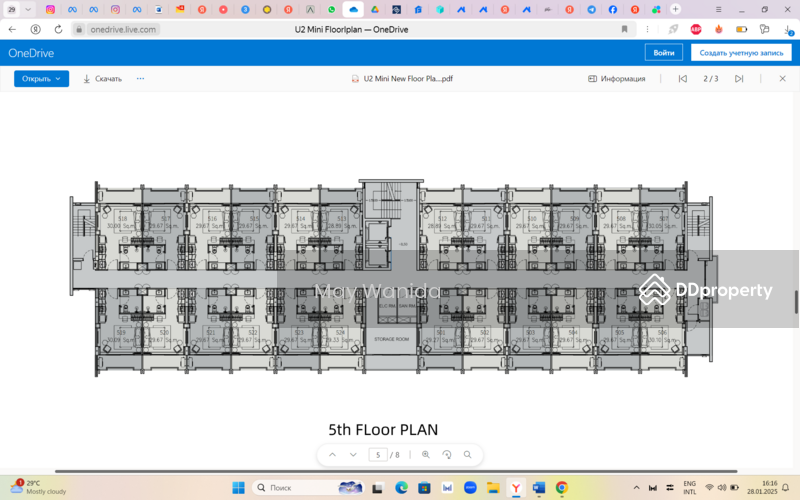Switch to the WhatsApp tab
Viewport: 800px width, 500px height.
coord(332,9)
